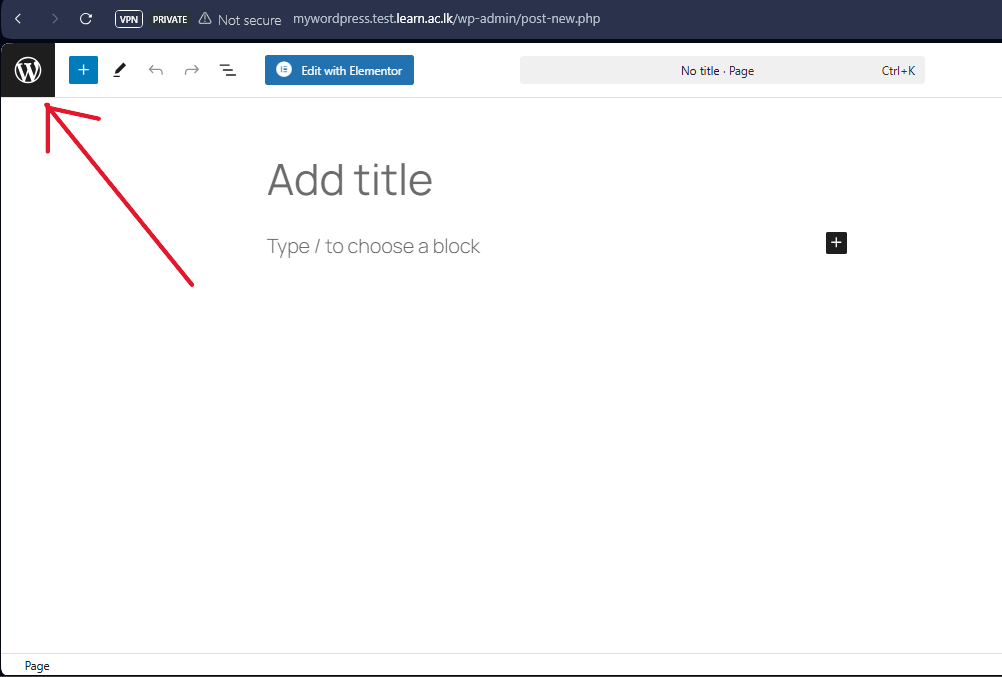This screenshot has width=1002, height=677.
Task: Click the Not secure warning icon
Action: [204, 19]
